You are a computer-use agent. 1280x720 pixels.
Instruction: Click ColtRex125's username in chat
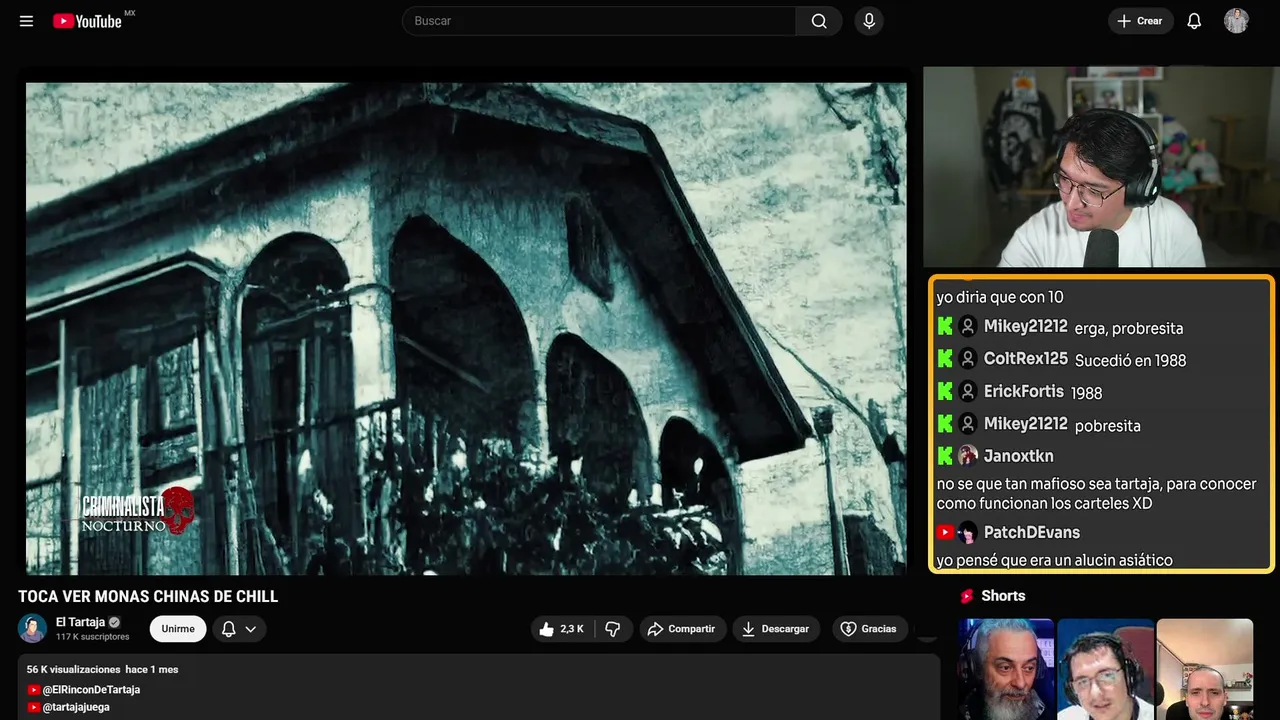[x=1026, y=359]
